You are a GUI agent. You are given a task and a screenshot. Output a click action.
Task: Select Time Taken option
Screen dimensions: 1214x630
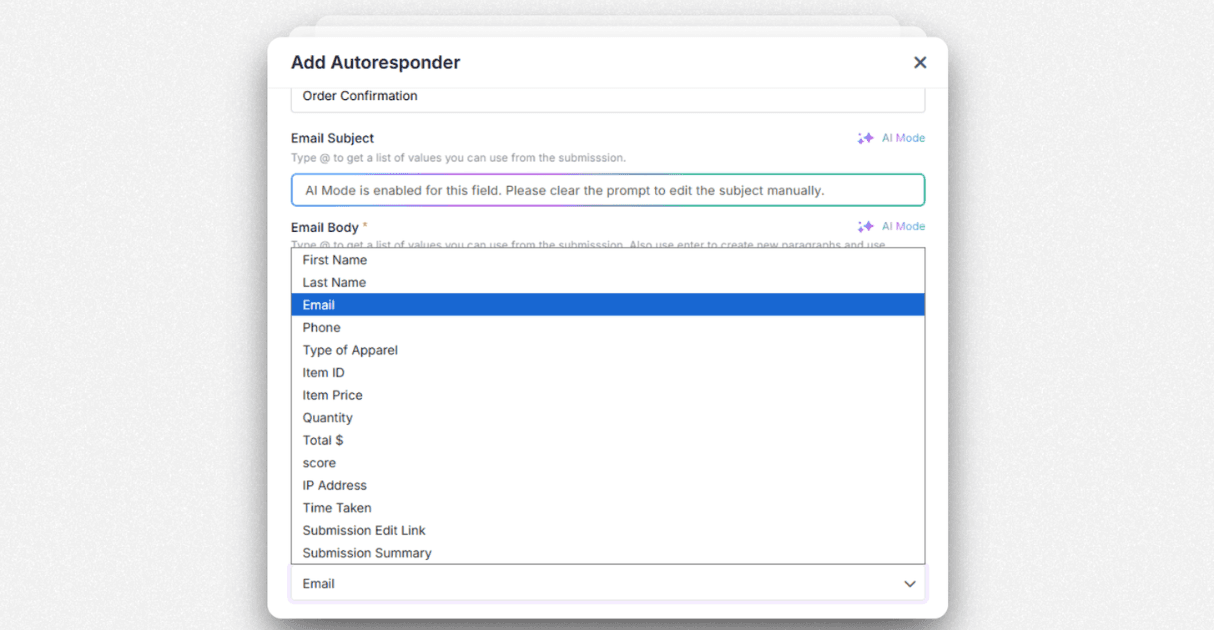click(x=608, y=507)
